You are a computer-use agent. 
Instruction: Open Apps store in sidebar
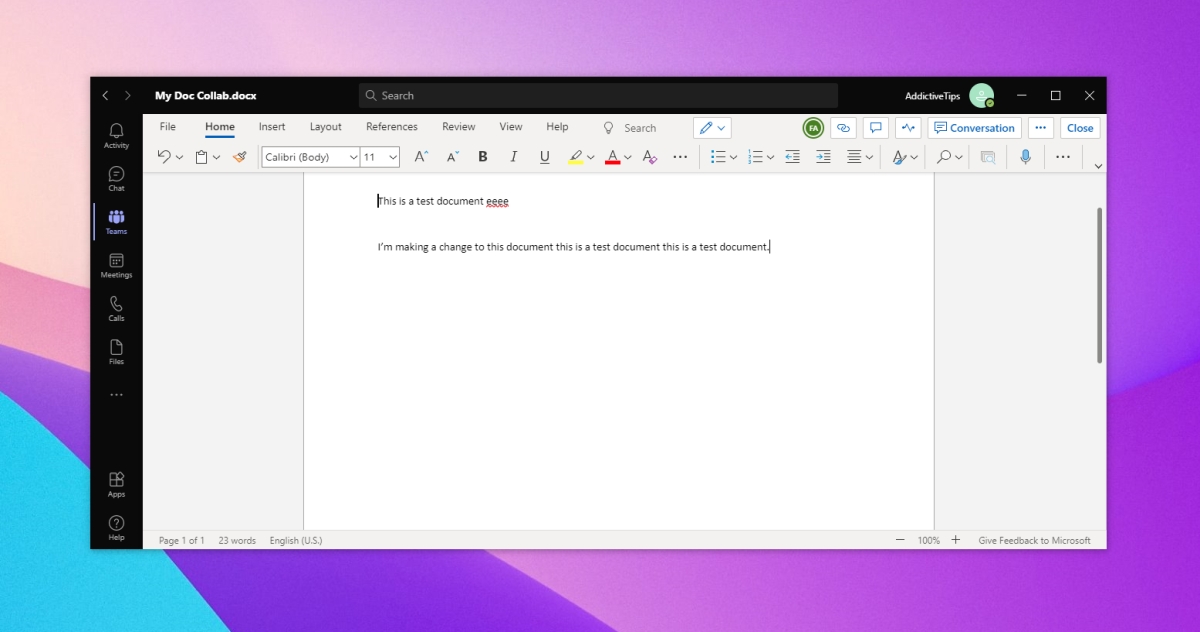116,484
